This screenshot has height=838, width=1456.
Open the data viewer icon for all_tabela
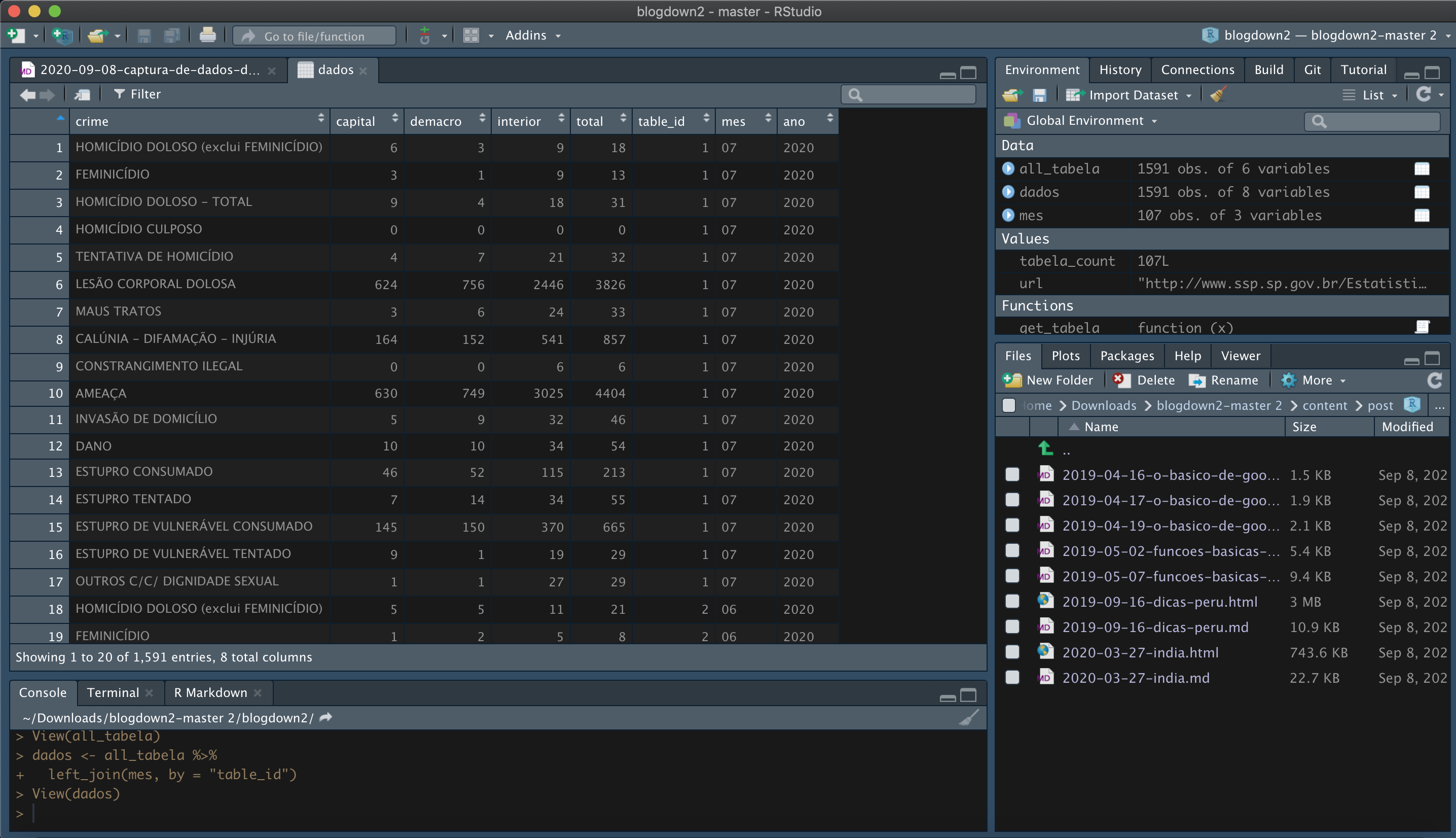(1422, 168)
